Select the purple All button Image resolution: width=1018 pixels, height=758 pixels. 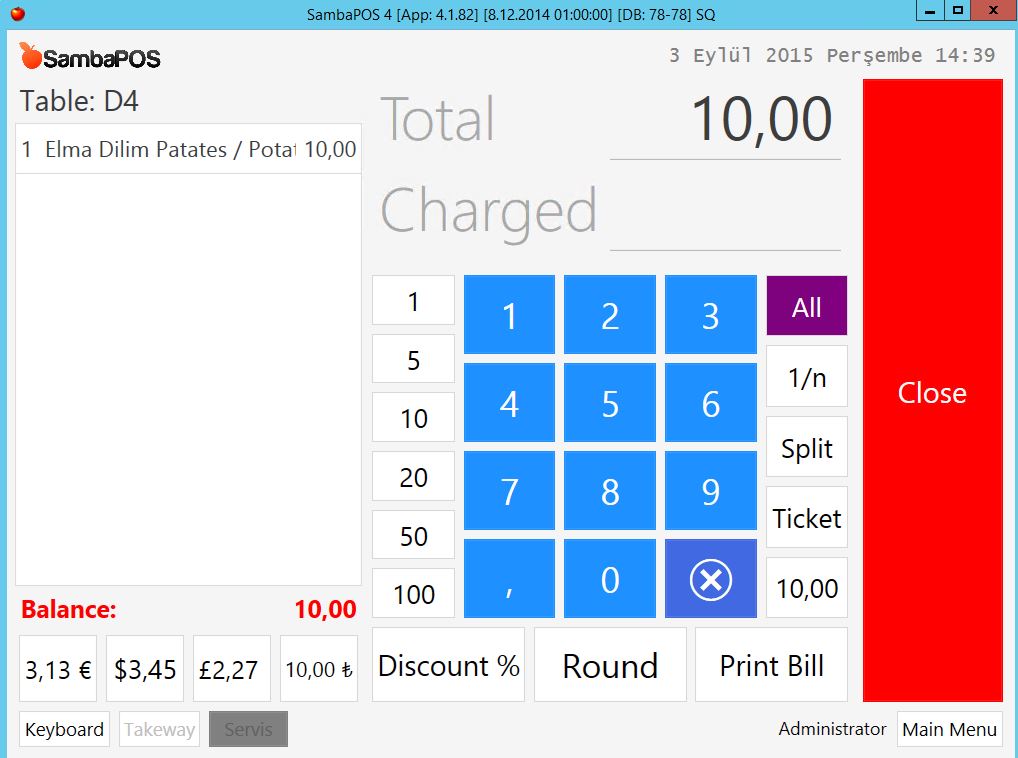tap(806, 306)
